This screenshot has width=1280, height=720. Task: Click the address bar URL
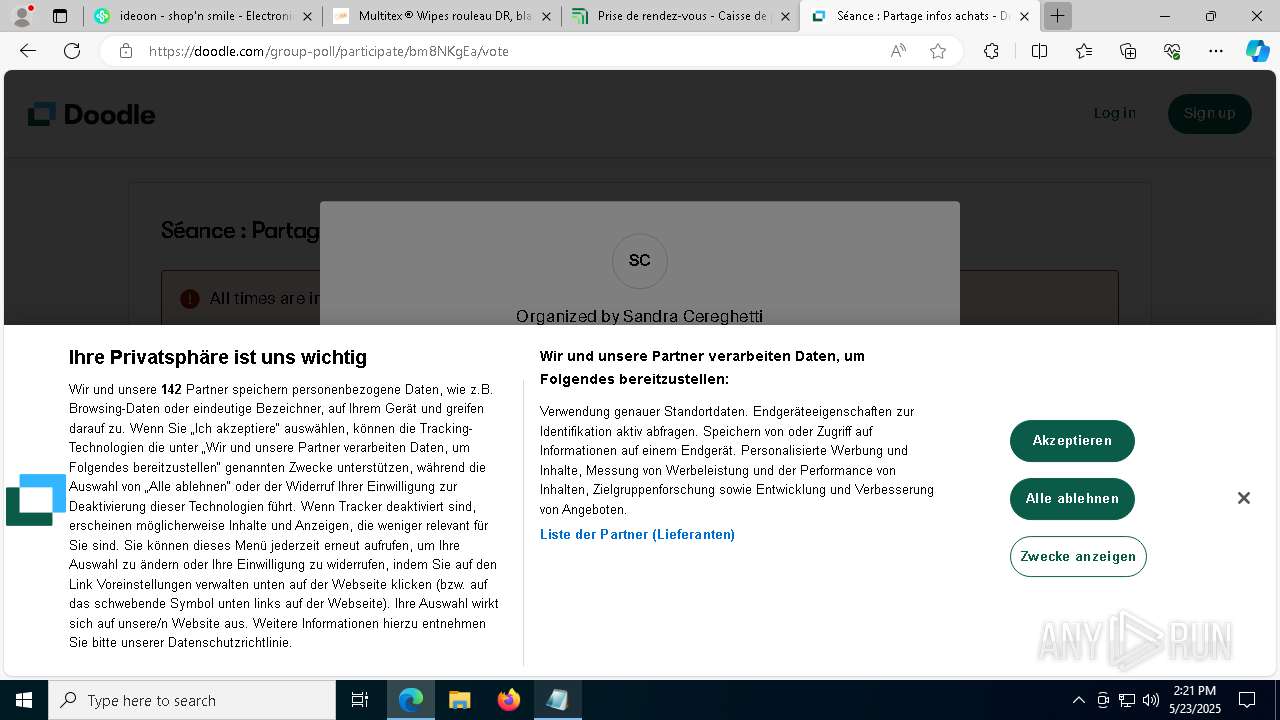[x=329, y=51]
